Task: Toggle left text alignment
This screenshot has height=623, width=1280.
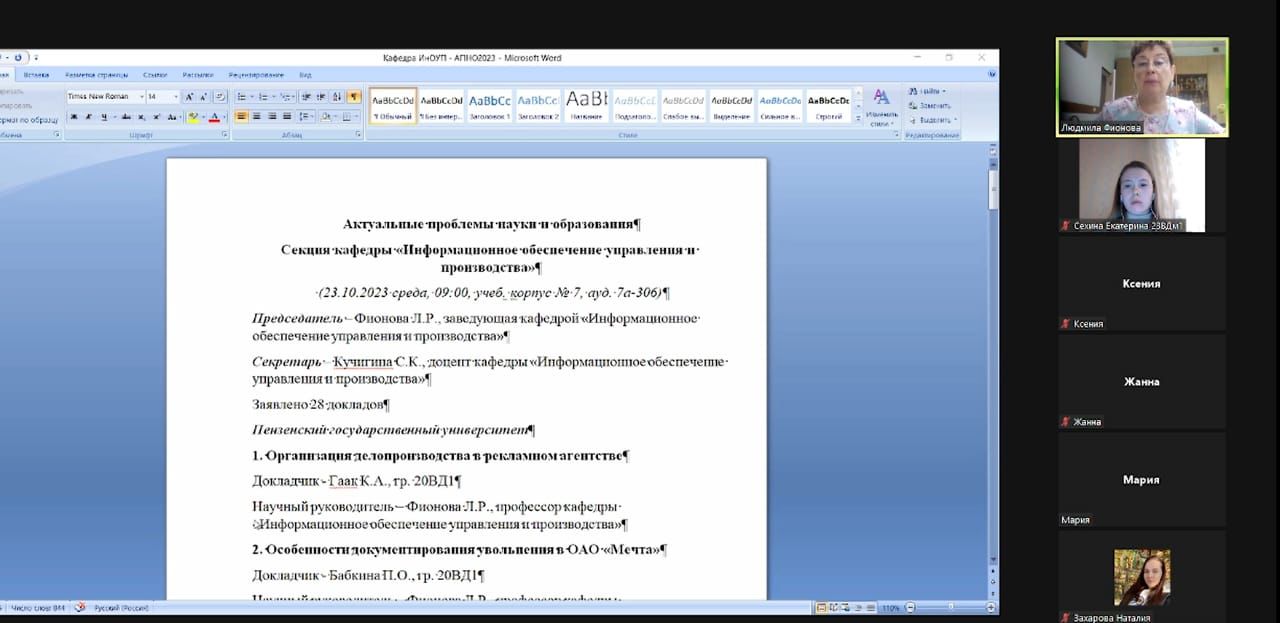Action: click(x=241, y=117)
